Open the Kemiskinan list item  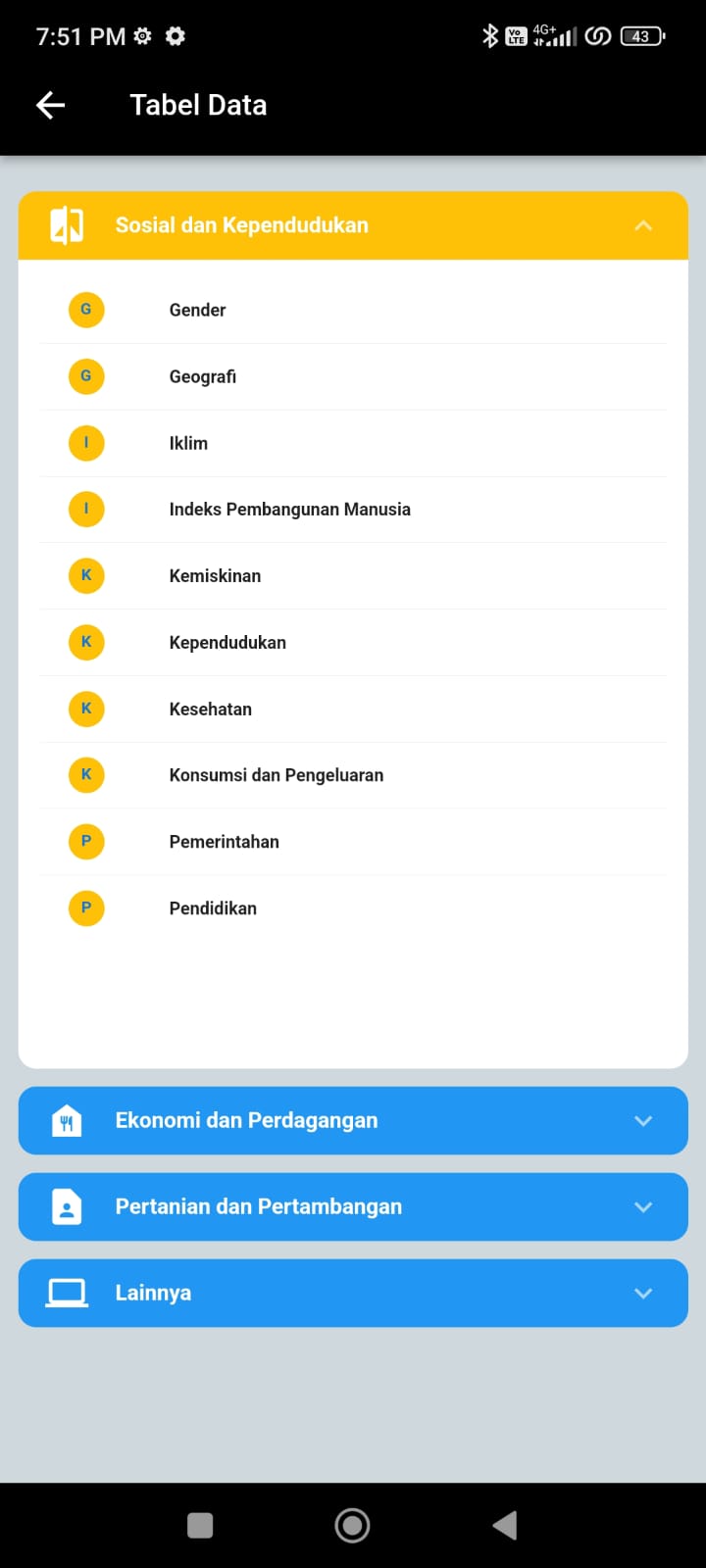pos(215,576)
